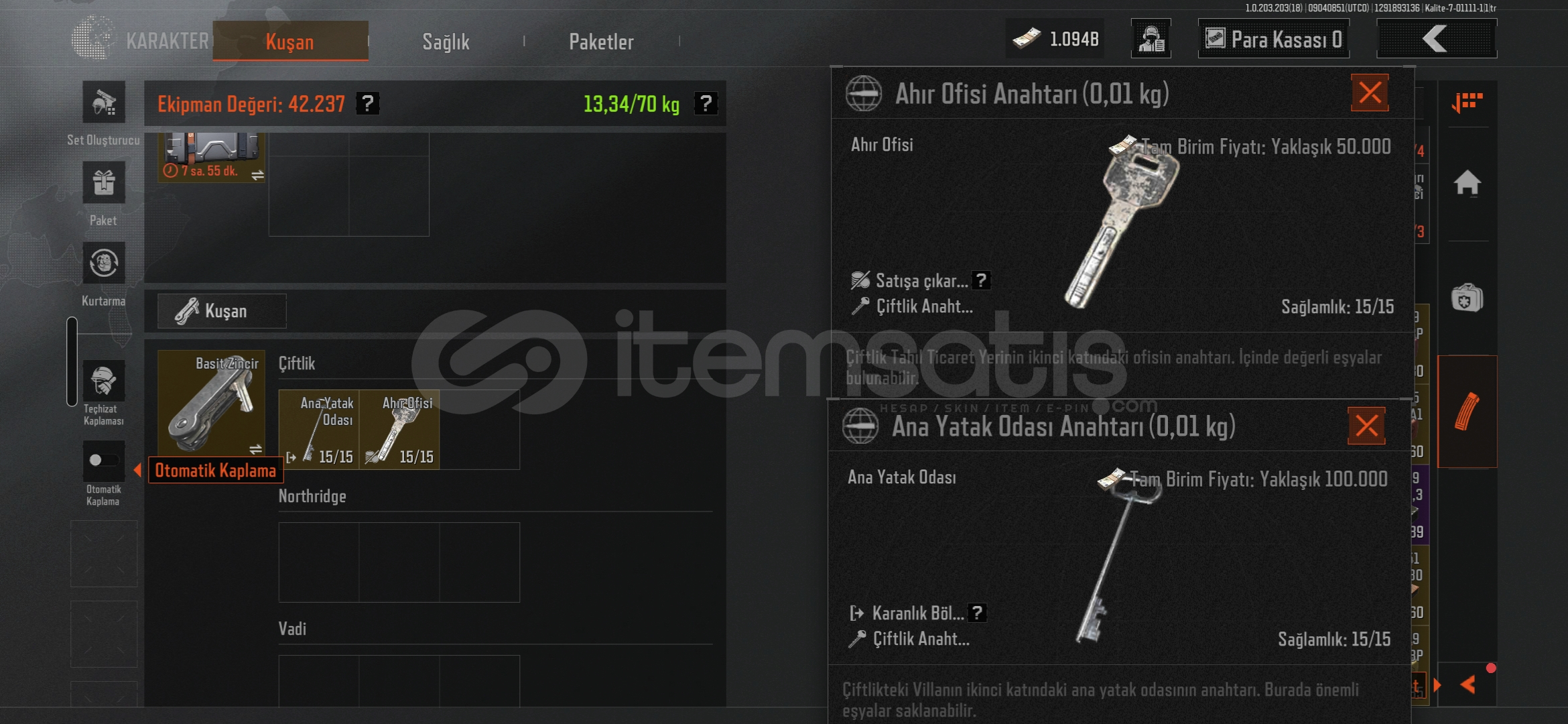Click help mark next to Ekipman Değeri
This screenshot has width=1568, height=724.
tap(368, 104)
